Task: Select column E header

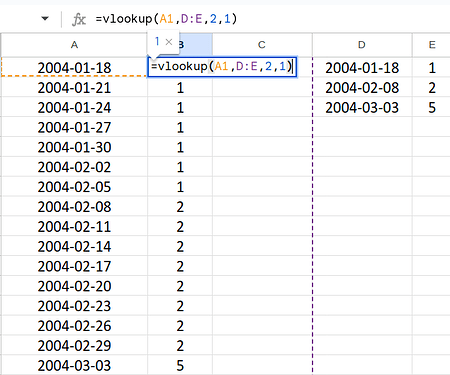Action: pos(431,45)
